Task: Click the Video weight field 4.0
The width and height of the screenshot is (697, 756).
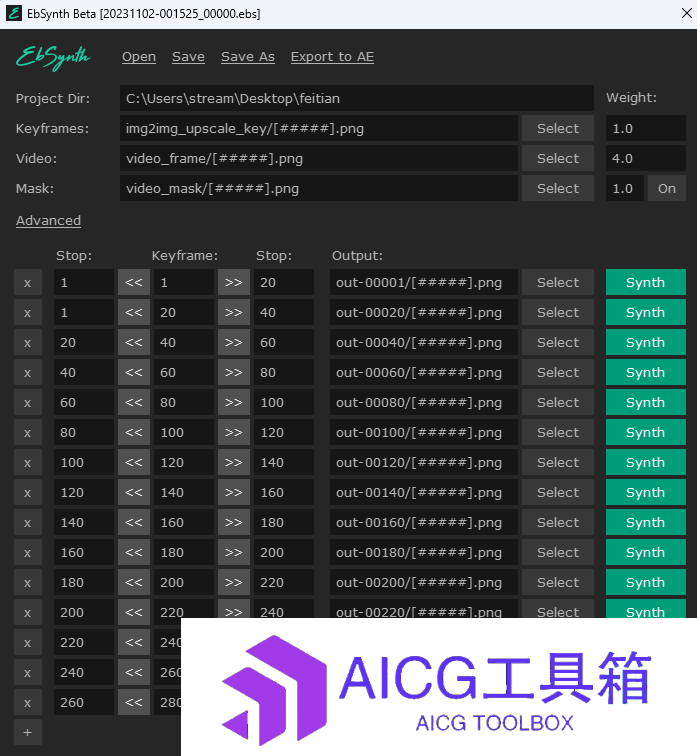Action: click(645, 159)
